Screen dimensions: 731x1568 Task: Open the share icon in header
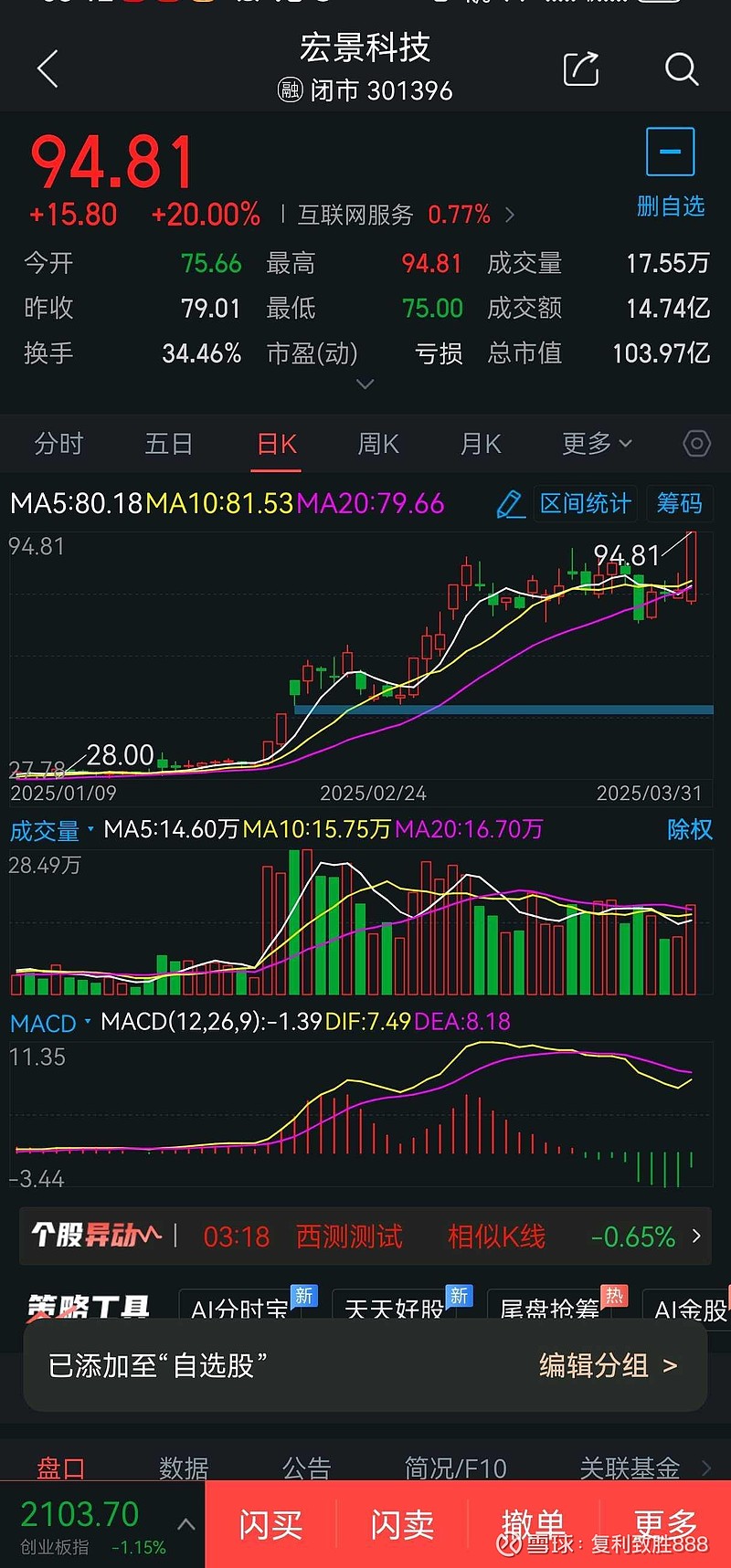pos(581,68)
